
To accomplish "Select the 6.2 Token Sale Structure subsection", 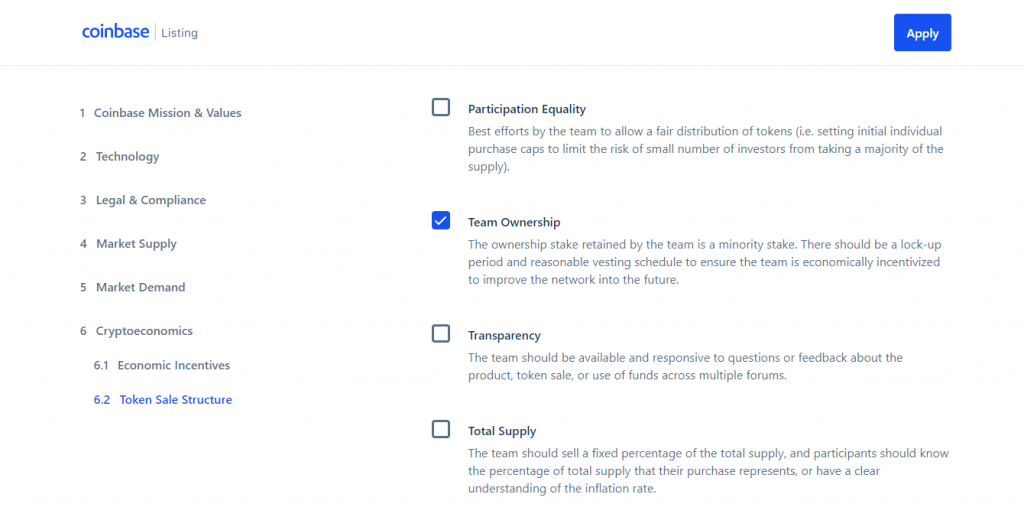I will point(163,400).
